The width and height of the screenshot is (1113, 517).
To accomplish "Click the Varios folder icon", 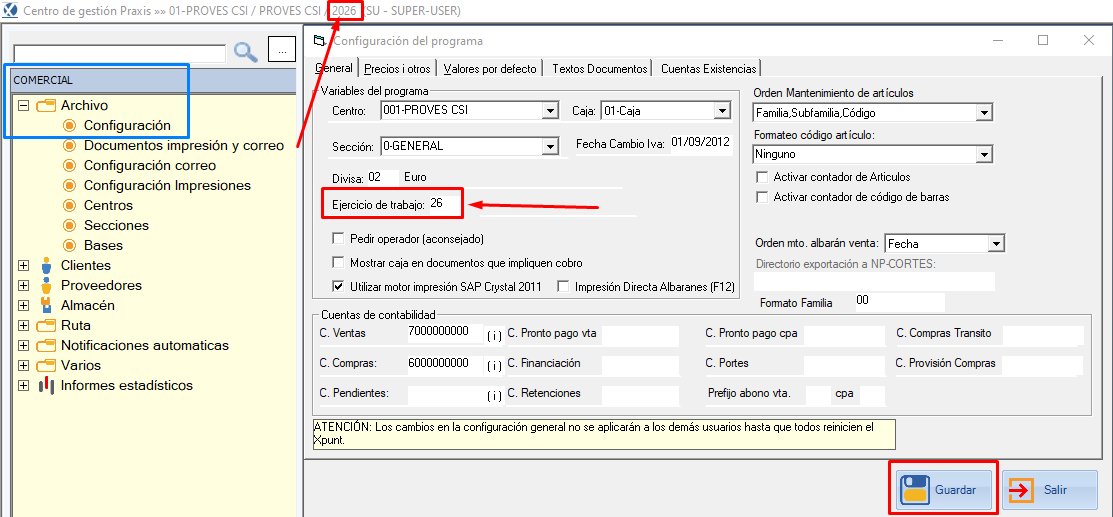I will pyautogui.click(x=45, y=365).
